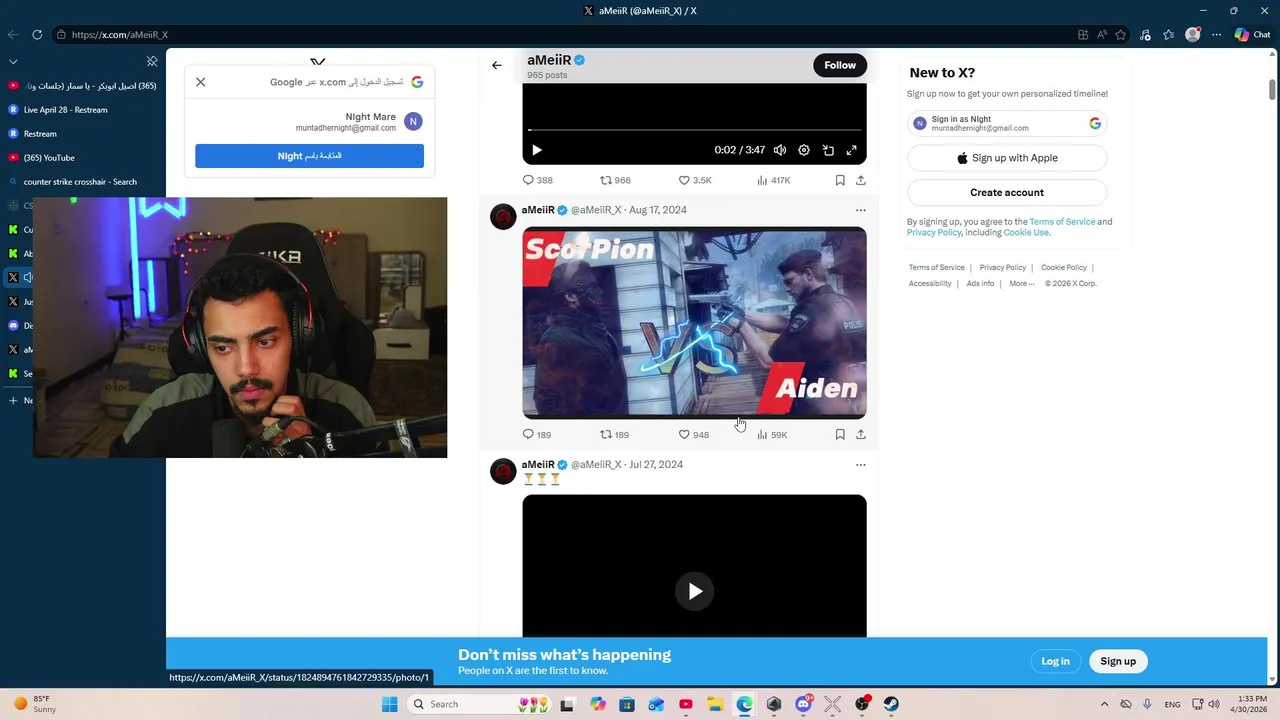Bookmark the Aug 17, 2024 post
The image size is (1280, 720).
pos(840,434)
